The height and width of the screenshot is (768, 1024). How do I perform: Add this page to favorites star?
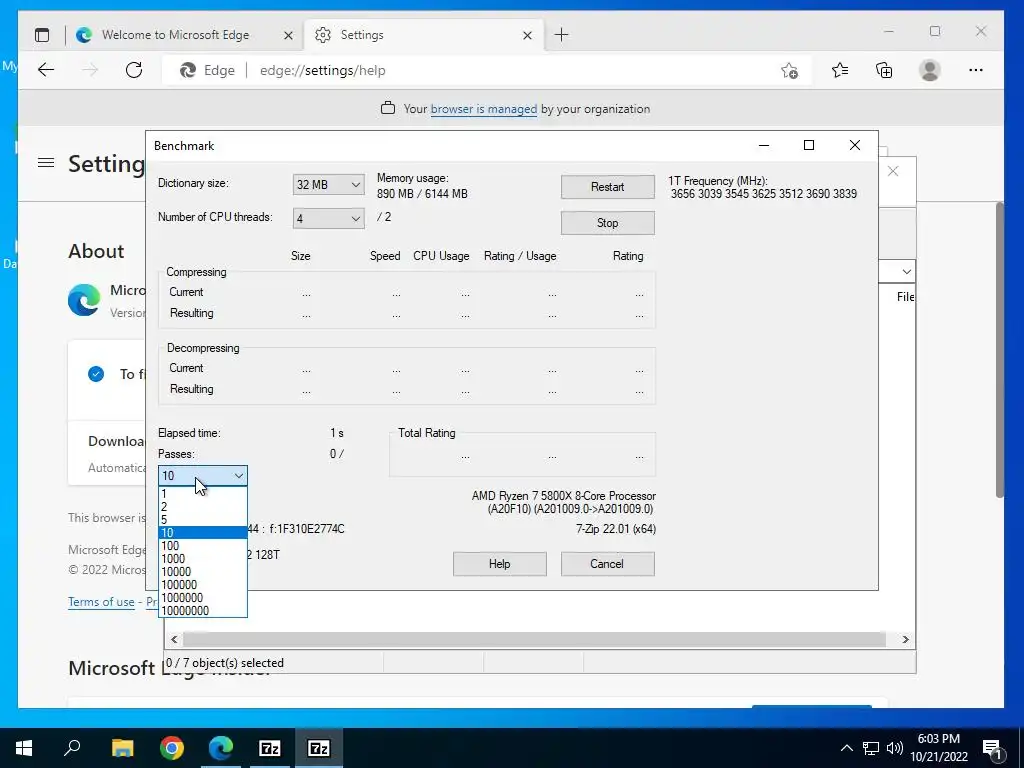[790, 71]
